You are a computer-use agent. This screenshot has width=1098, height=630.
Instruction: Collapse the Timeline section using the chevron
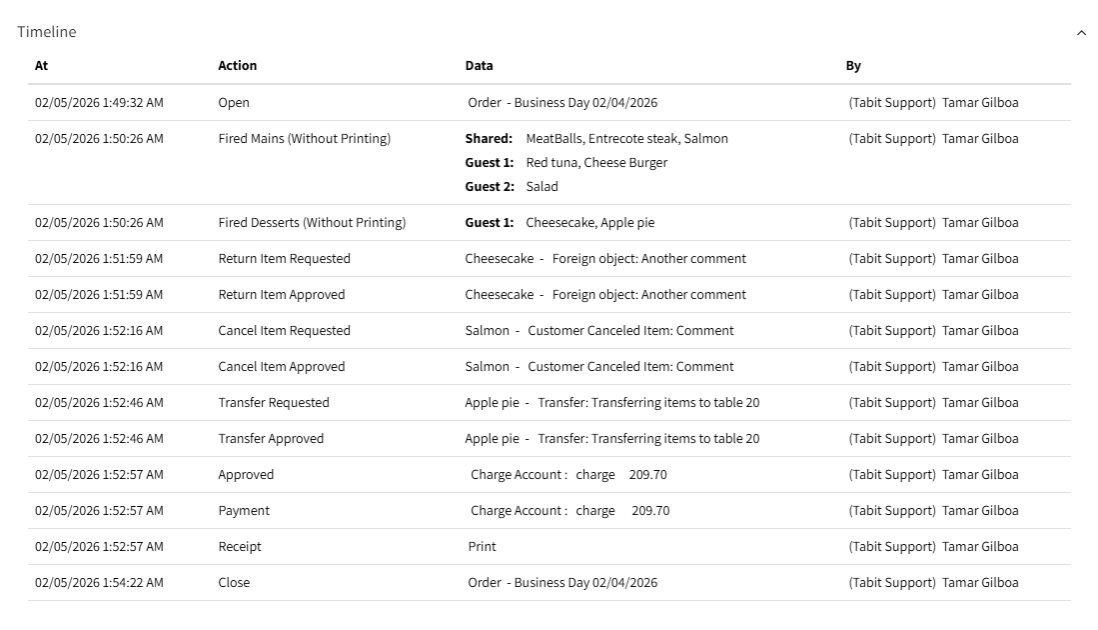click(x=1081, y=33)
